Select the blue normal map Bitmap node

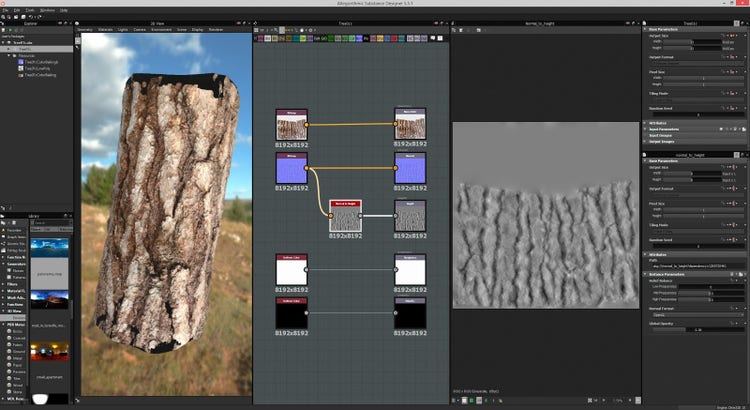coord(291,169)
